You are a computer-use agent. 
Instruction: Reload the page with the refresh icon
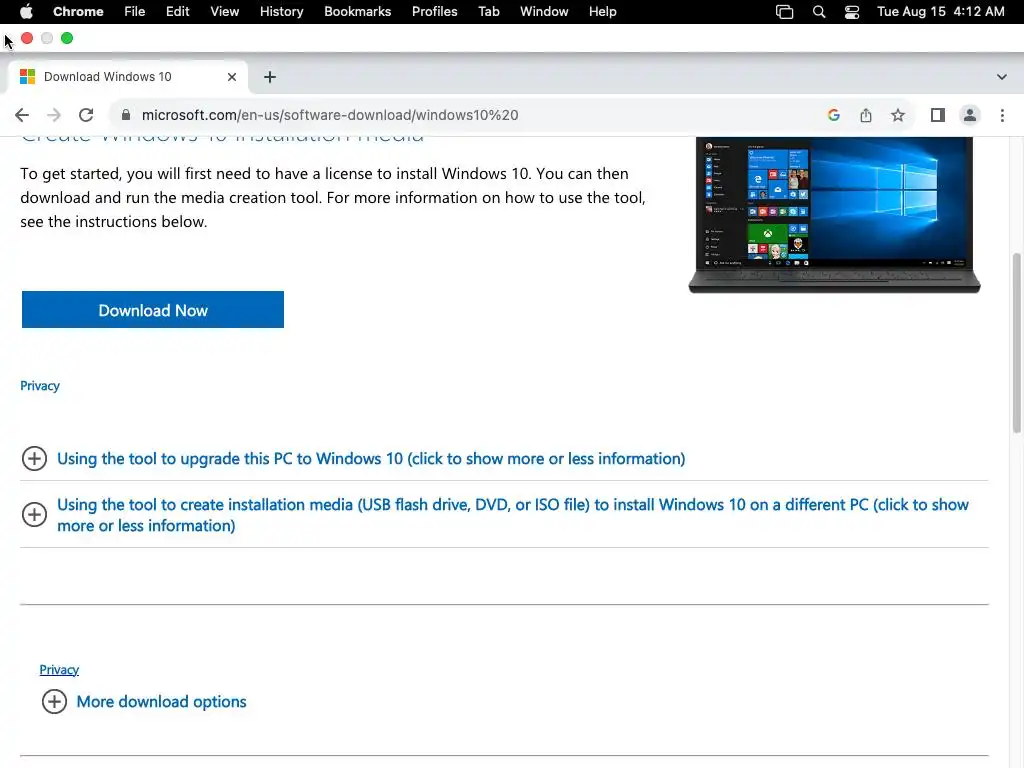(86, 115)
